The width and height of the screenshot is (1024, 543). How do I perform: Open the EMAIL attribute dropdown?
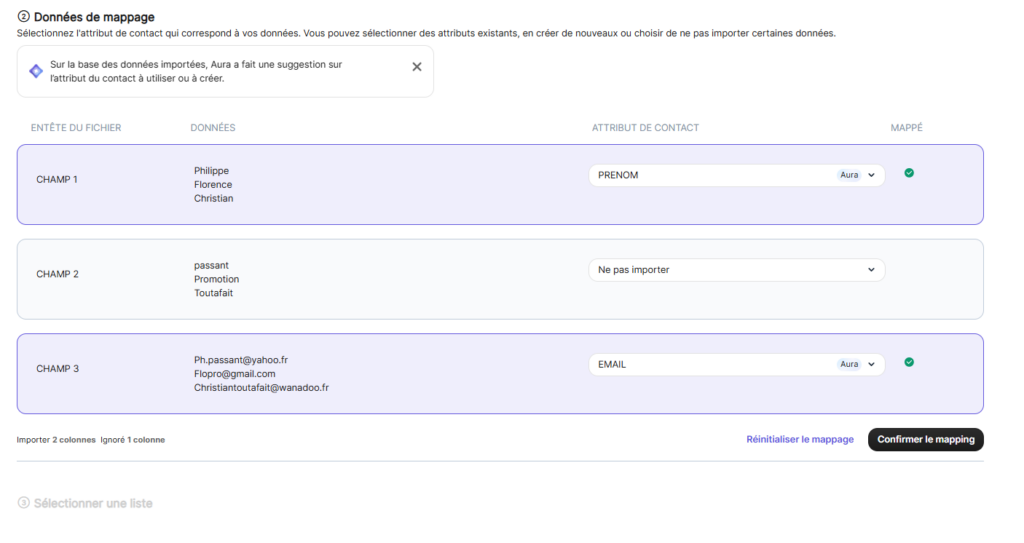[871, 364]
